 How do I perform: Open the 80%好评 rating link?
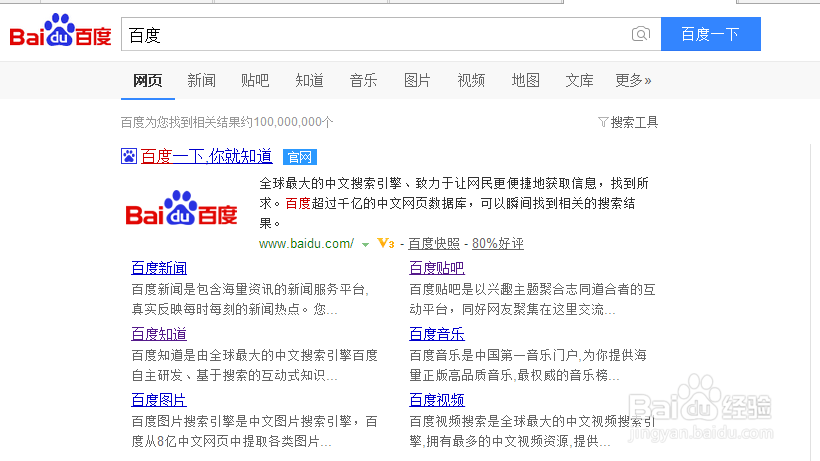[498, 244]
